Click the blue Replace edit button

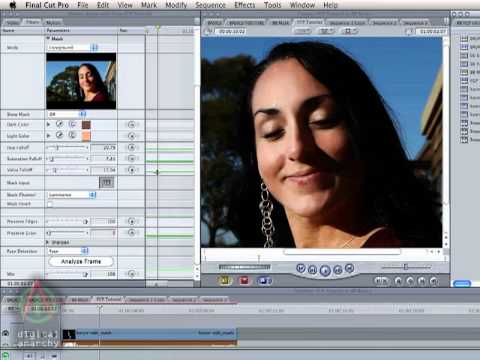[264, 281]
